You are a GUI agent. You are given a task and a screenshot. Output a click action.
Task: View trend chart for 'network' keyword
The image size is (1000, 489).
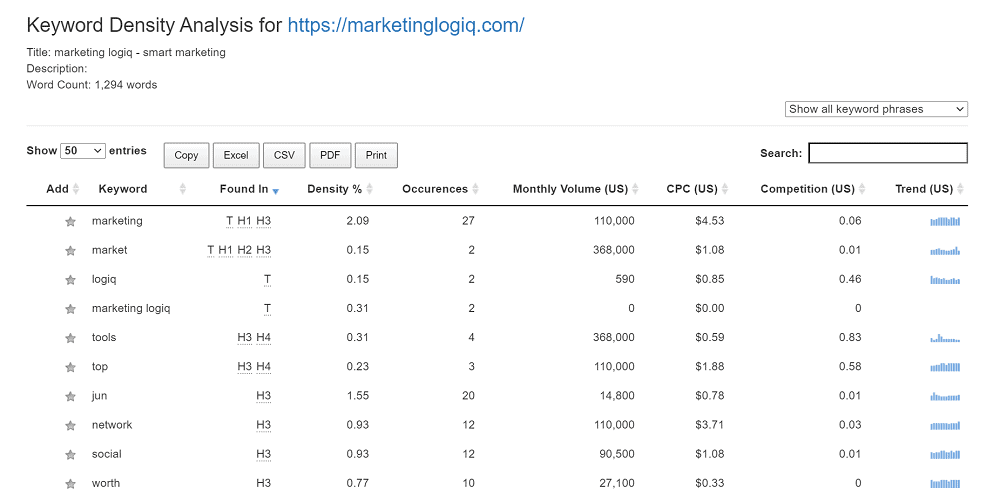tap(945, 425)
